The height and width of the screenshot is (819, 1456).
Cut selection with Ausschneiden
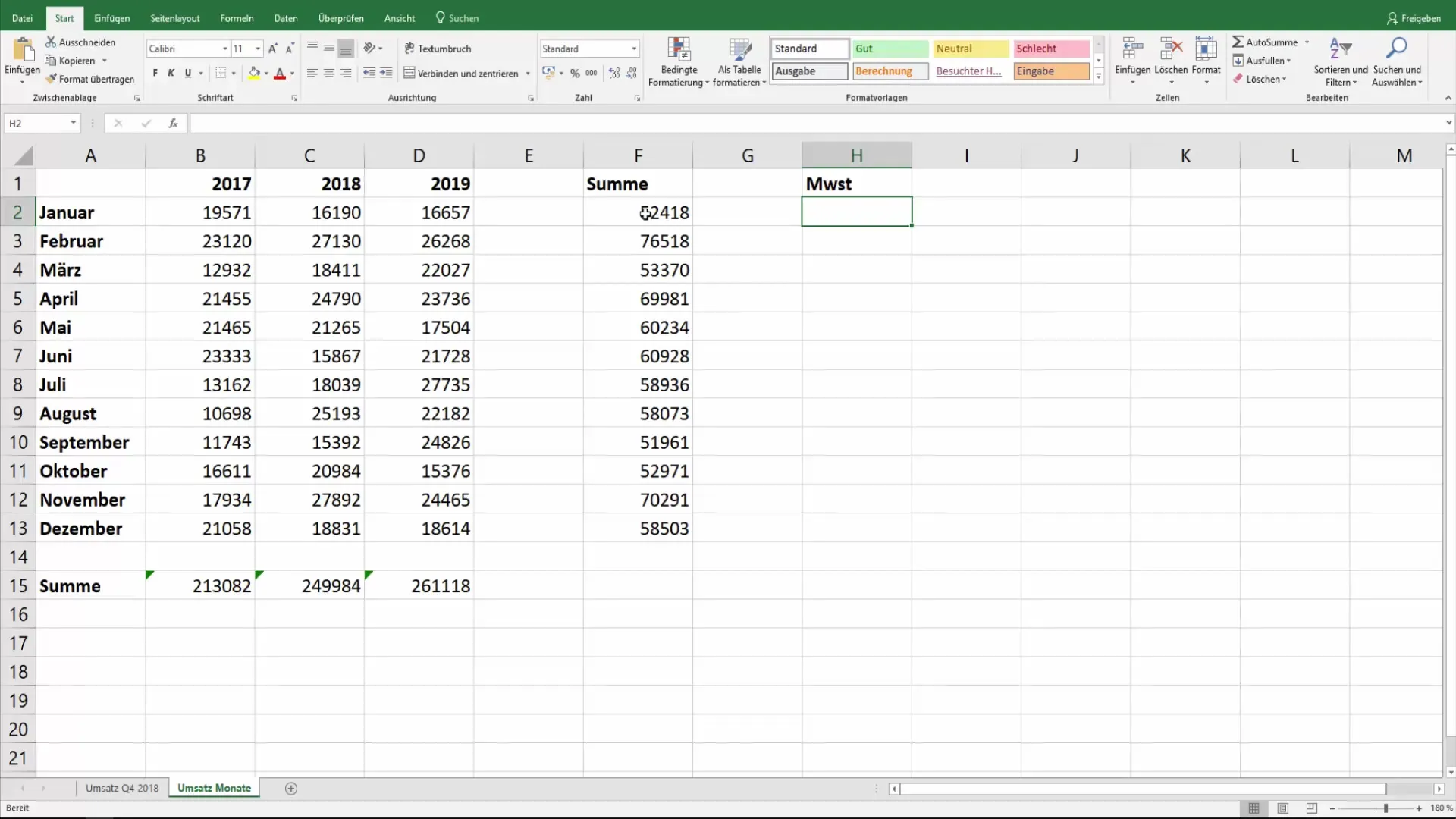(80, 42)
